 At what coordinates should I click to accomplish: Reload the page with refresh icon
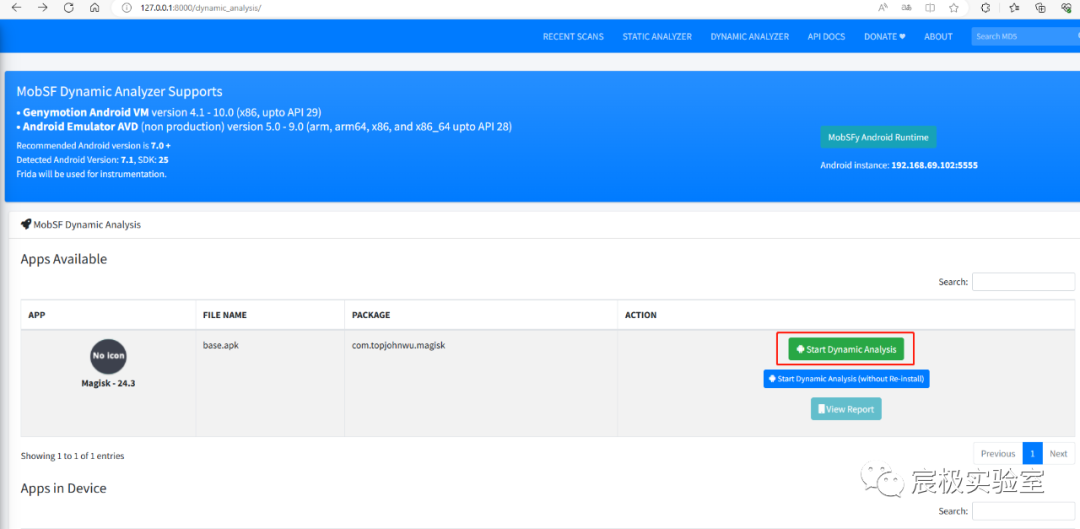68,8
